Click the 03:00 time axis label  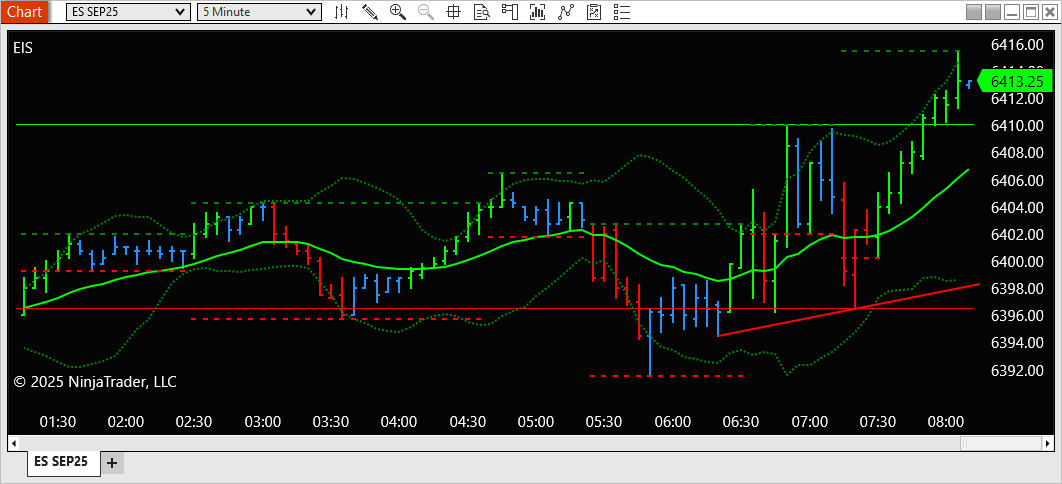pos(263,422)
